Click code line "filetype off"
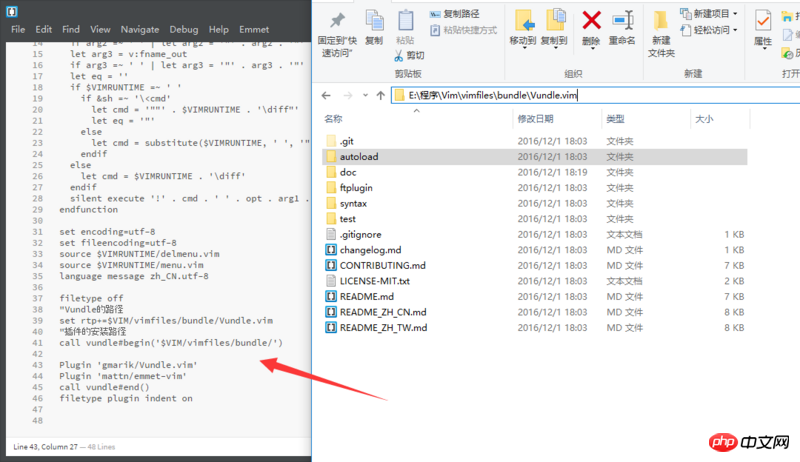Image resolution: width=800 pixels, height=462 pixels. (91, 298)
